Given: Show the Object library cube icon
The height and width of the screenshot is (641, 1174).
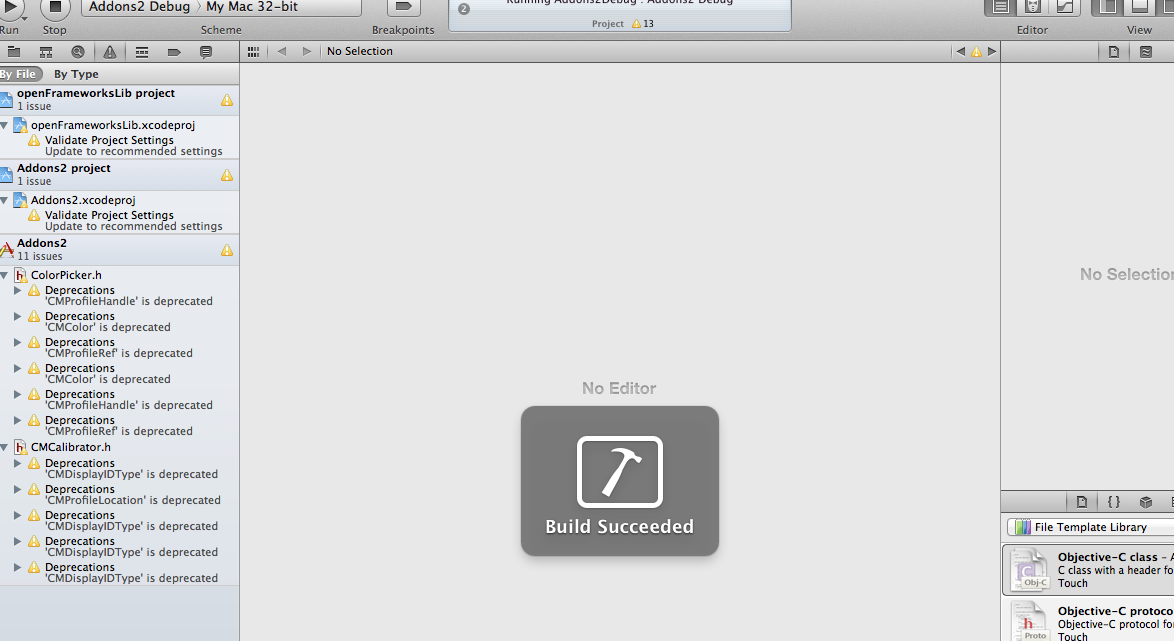Looking at the screenshot, I should 1146,502.
